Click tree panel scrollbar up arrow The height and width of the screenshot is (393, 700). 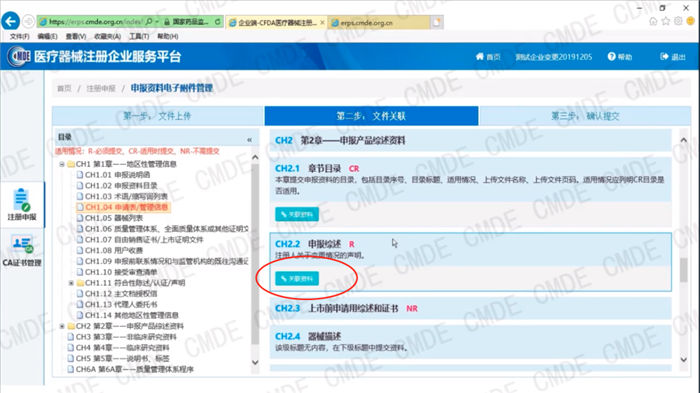(x=255, y=157)
